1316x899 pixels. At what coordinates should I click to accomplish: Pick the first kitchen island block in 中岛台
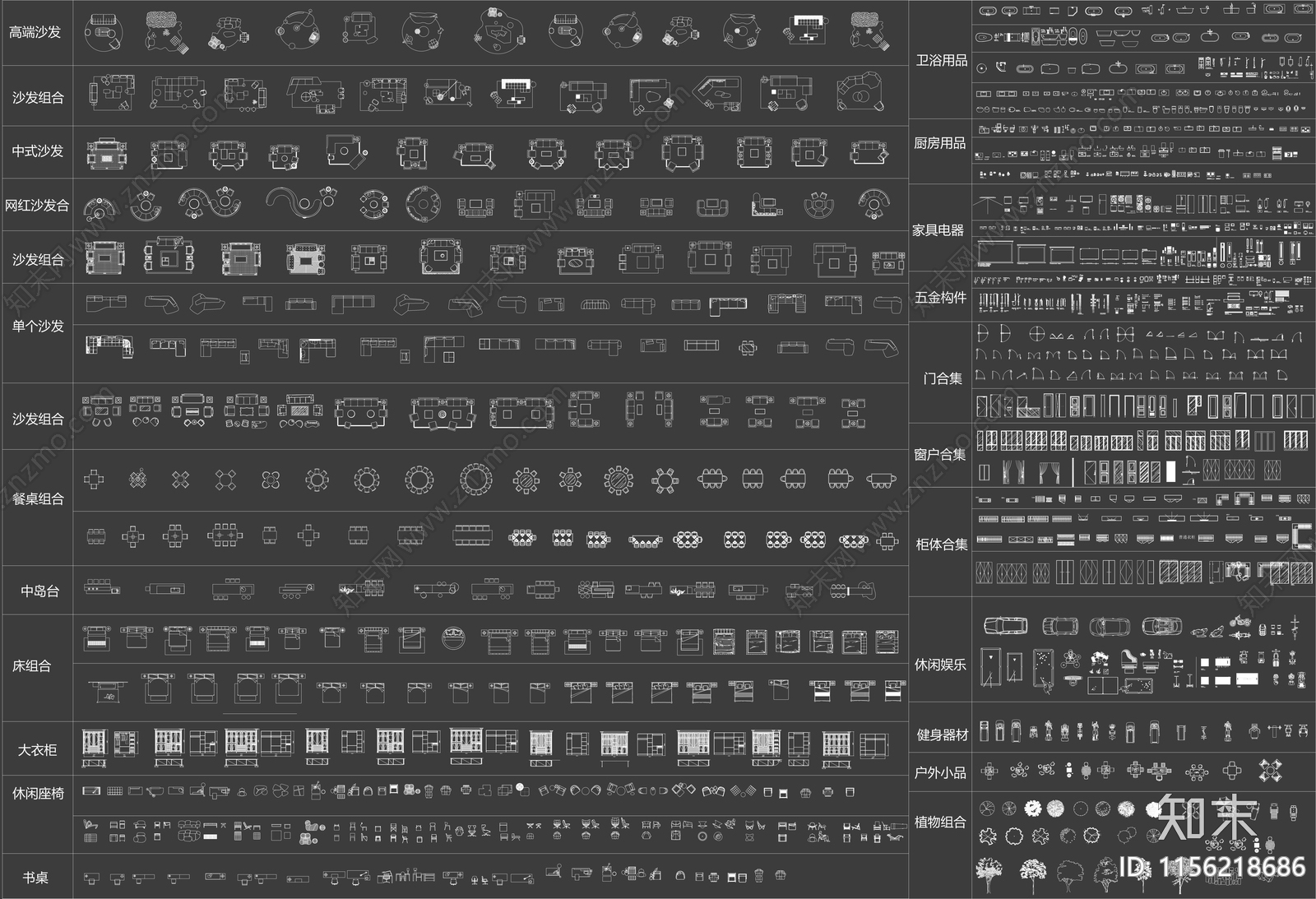[101, 587]
